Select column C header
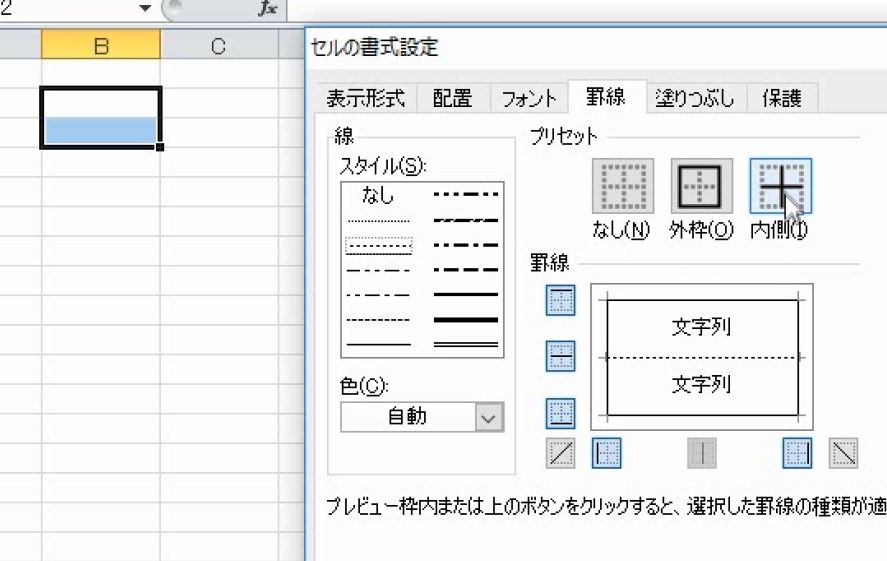The width and height of the screenshot is (887, 561). 219,45
